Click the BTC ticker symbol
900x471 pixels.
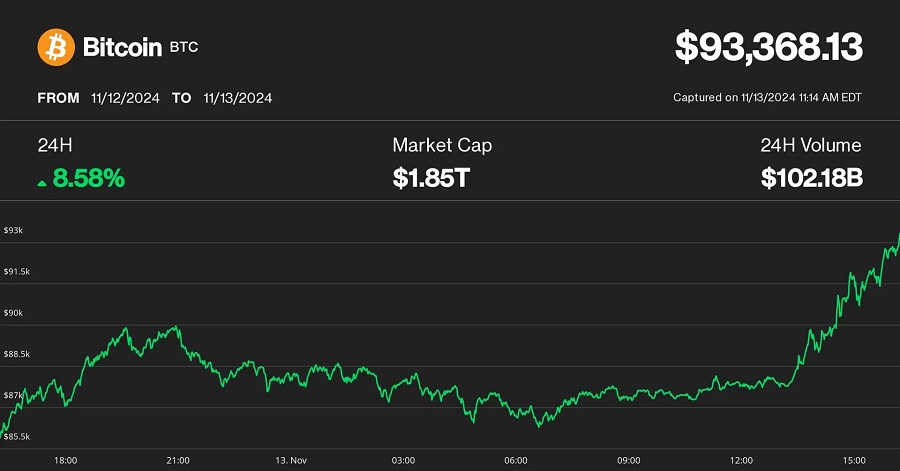184,47
